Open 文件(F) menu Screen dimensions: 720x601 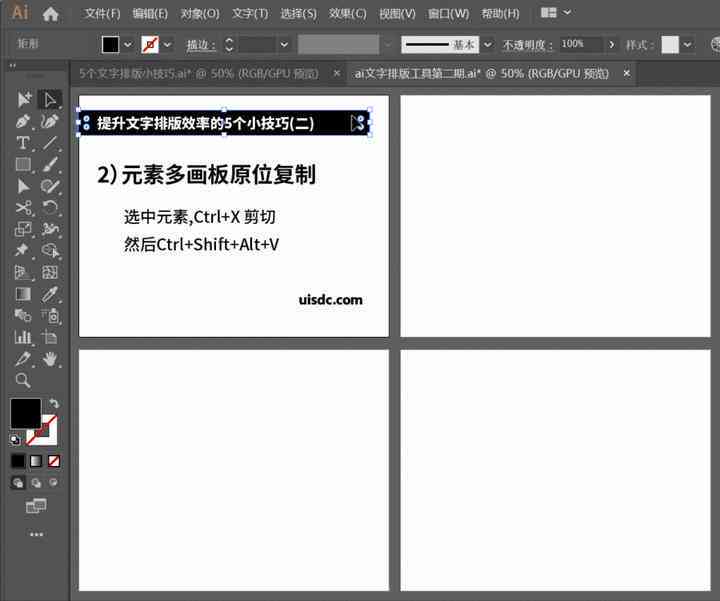click(x=102, y=14)
